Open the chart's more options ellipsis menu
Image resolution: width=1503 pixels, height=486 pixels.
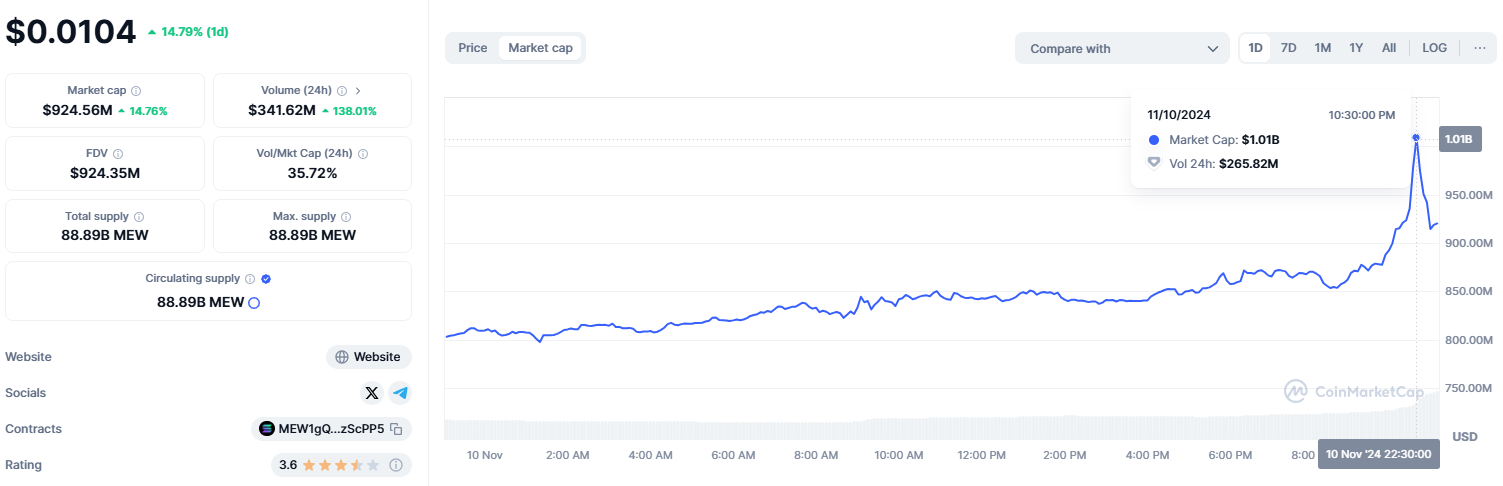(1479, 48)
